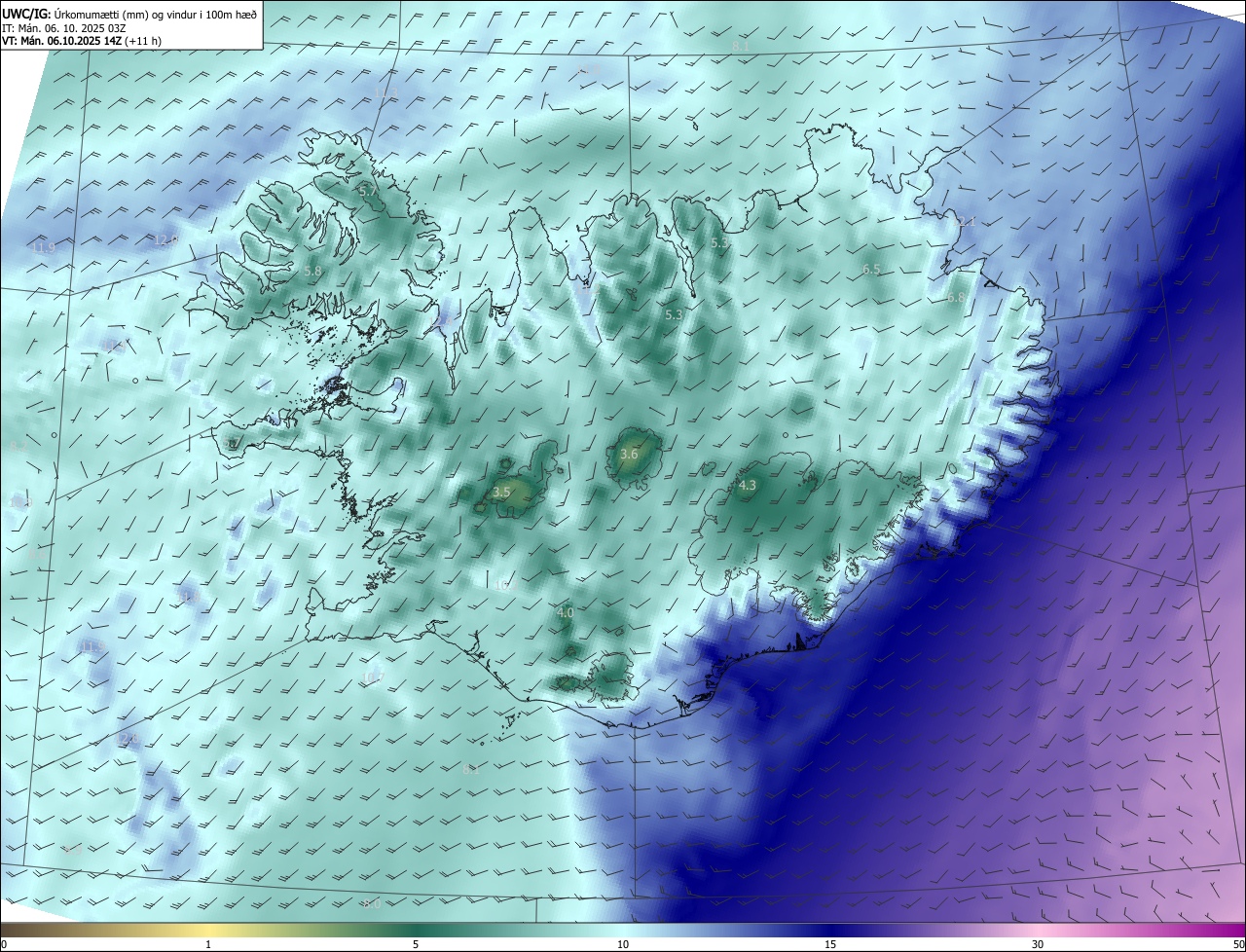
Task: Click the 8.1 value label
Action: point(741,47)
